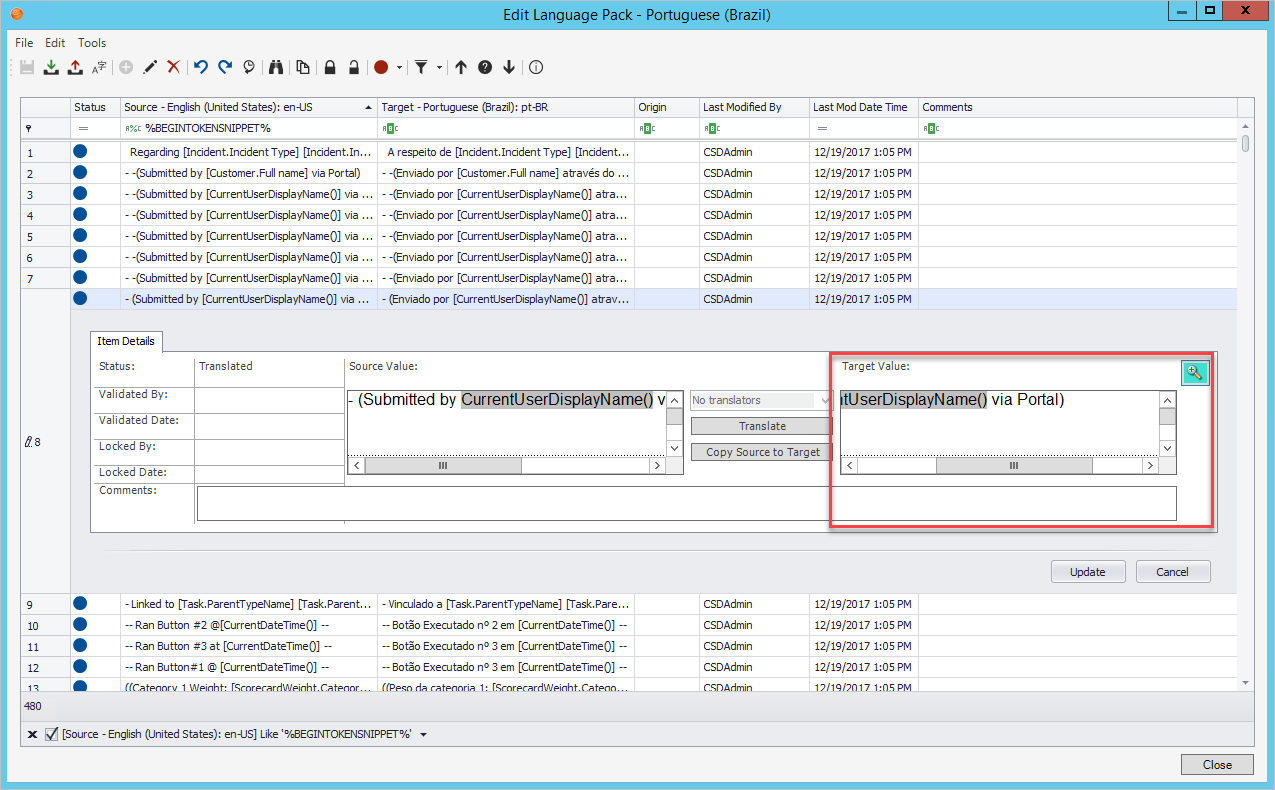Open the File menu
Viewport: 1275px width, 790px height.
click(24, 43)
